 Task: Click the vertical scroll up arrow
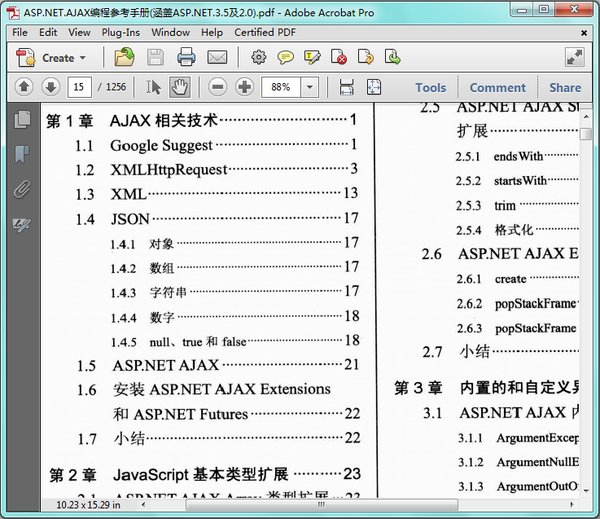click(586, 116)
